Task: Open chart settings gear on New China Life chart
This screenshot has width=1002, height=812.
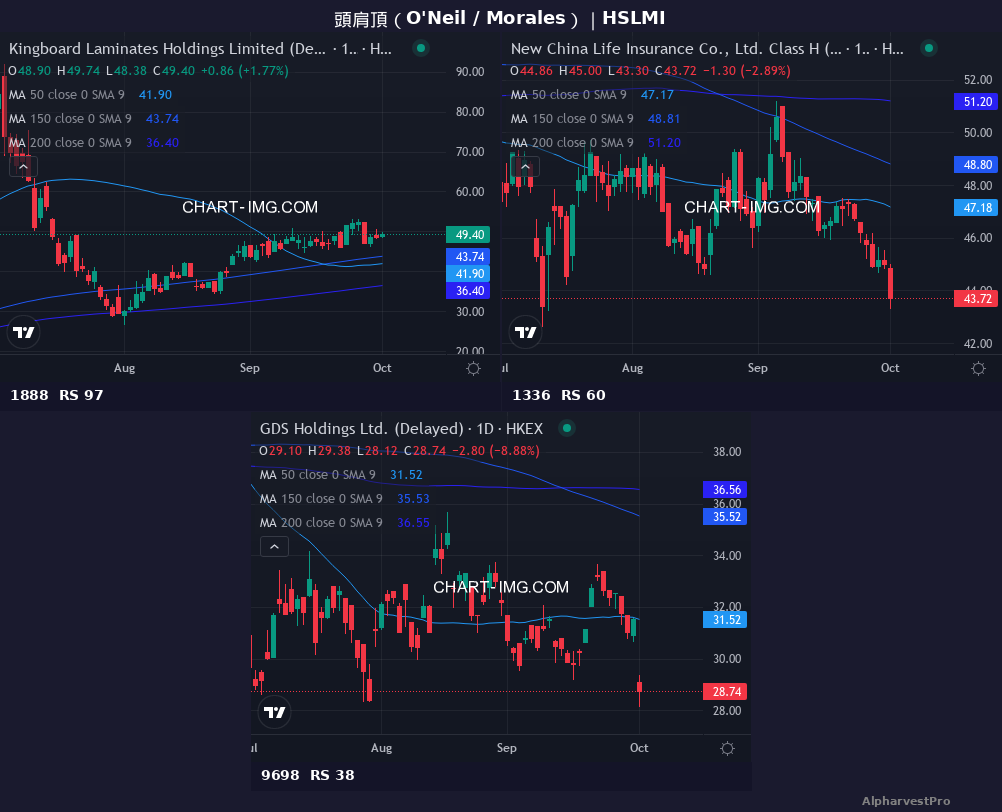Action: coord(978,369)
